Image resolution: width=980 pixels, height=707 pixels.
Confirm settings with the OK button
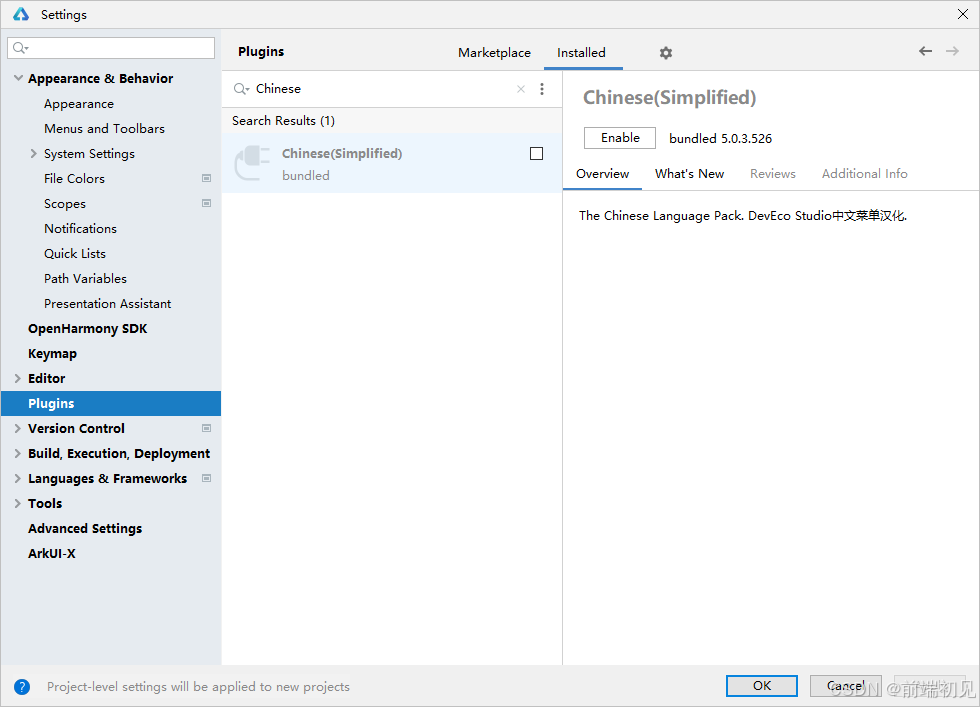(x=762, y=686)
